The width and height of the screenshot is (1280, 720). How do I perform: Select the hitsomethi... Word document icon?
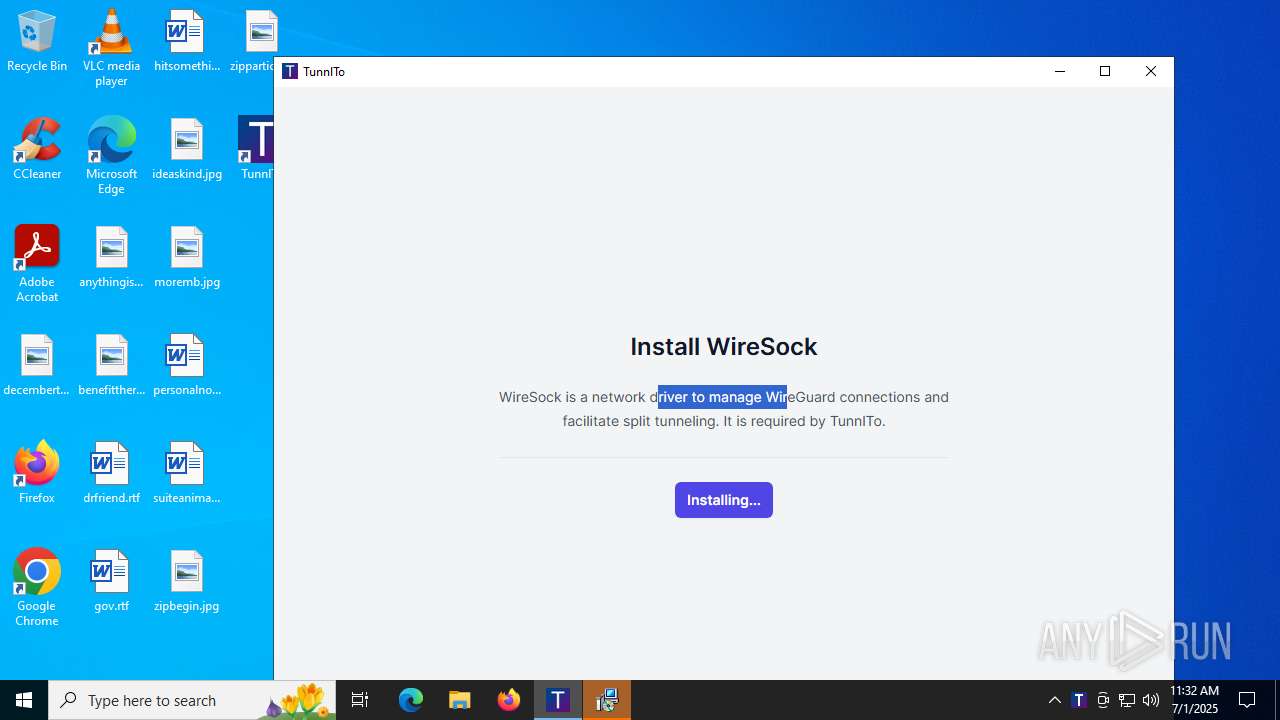click(186, 42)
